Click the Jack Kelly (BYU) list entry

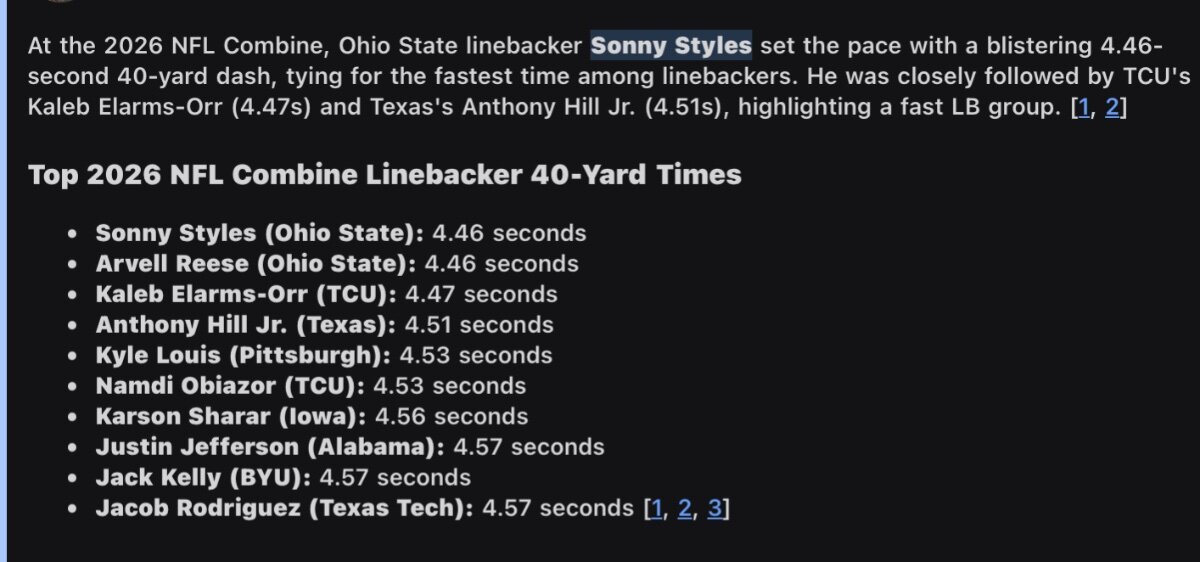click(283, 477)
